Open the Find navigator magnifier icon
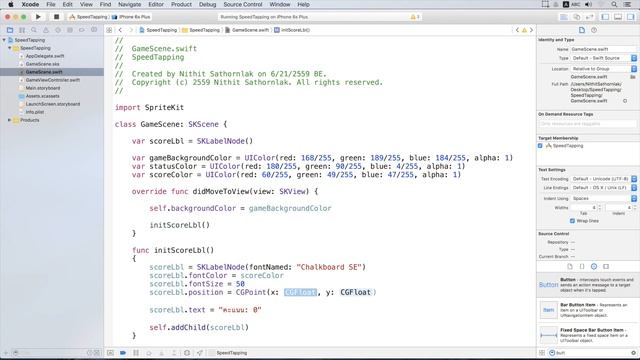Viewport: 640px width, 360px height. click(34, 30)
